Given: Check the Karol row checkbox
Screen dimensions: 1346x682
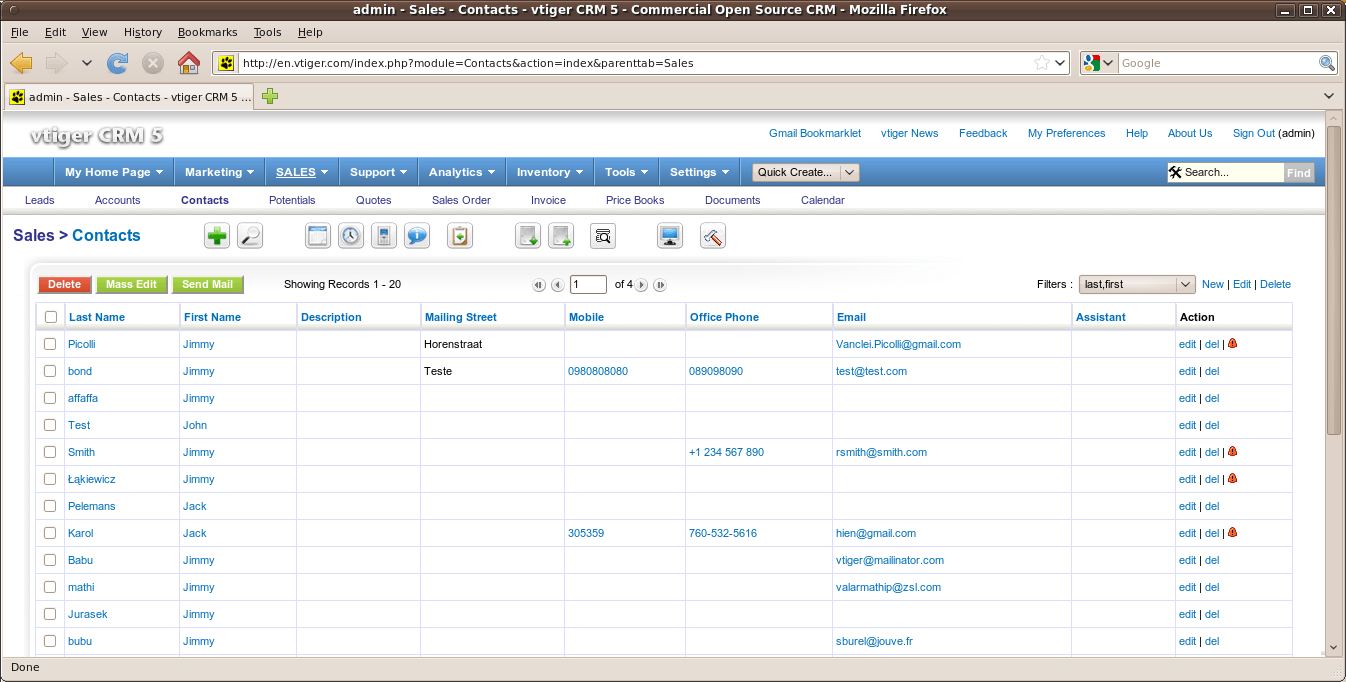Looking at the screenshot, I should coord(51,533).
